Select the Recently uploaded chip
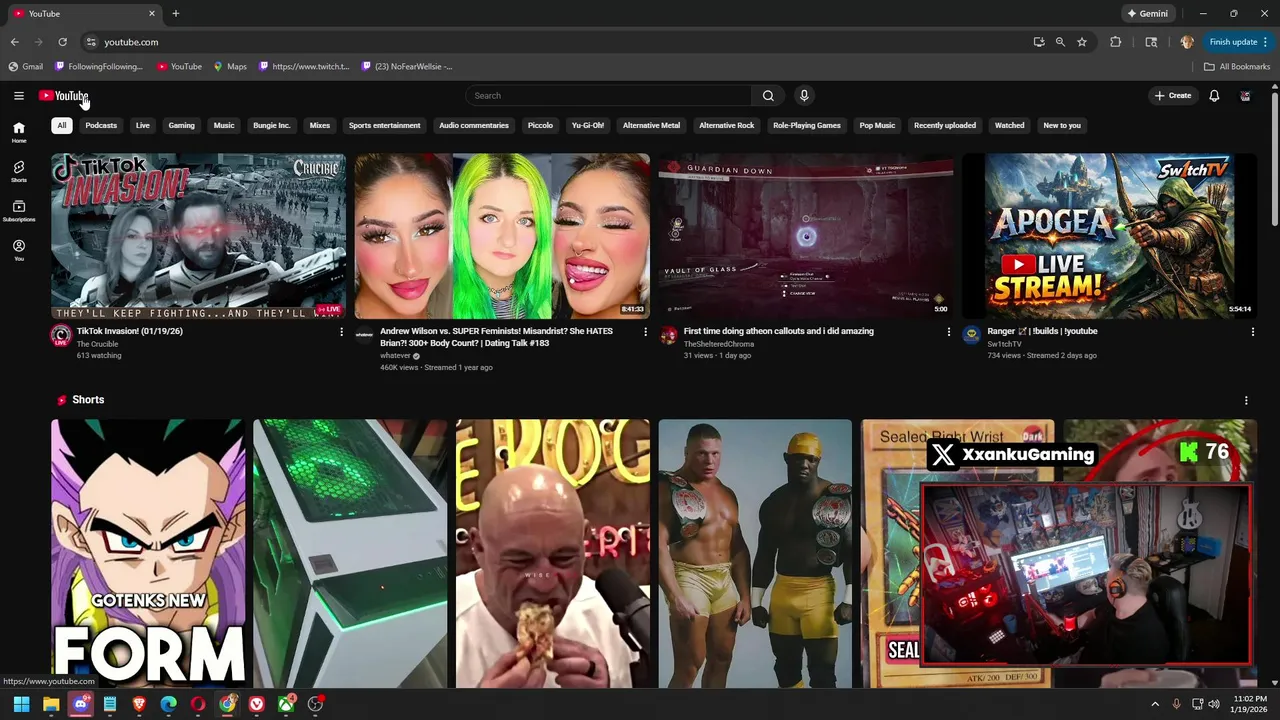Screen dimensions: 1280x720 945,126
